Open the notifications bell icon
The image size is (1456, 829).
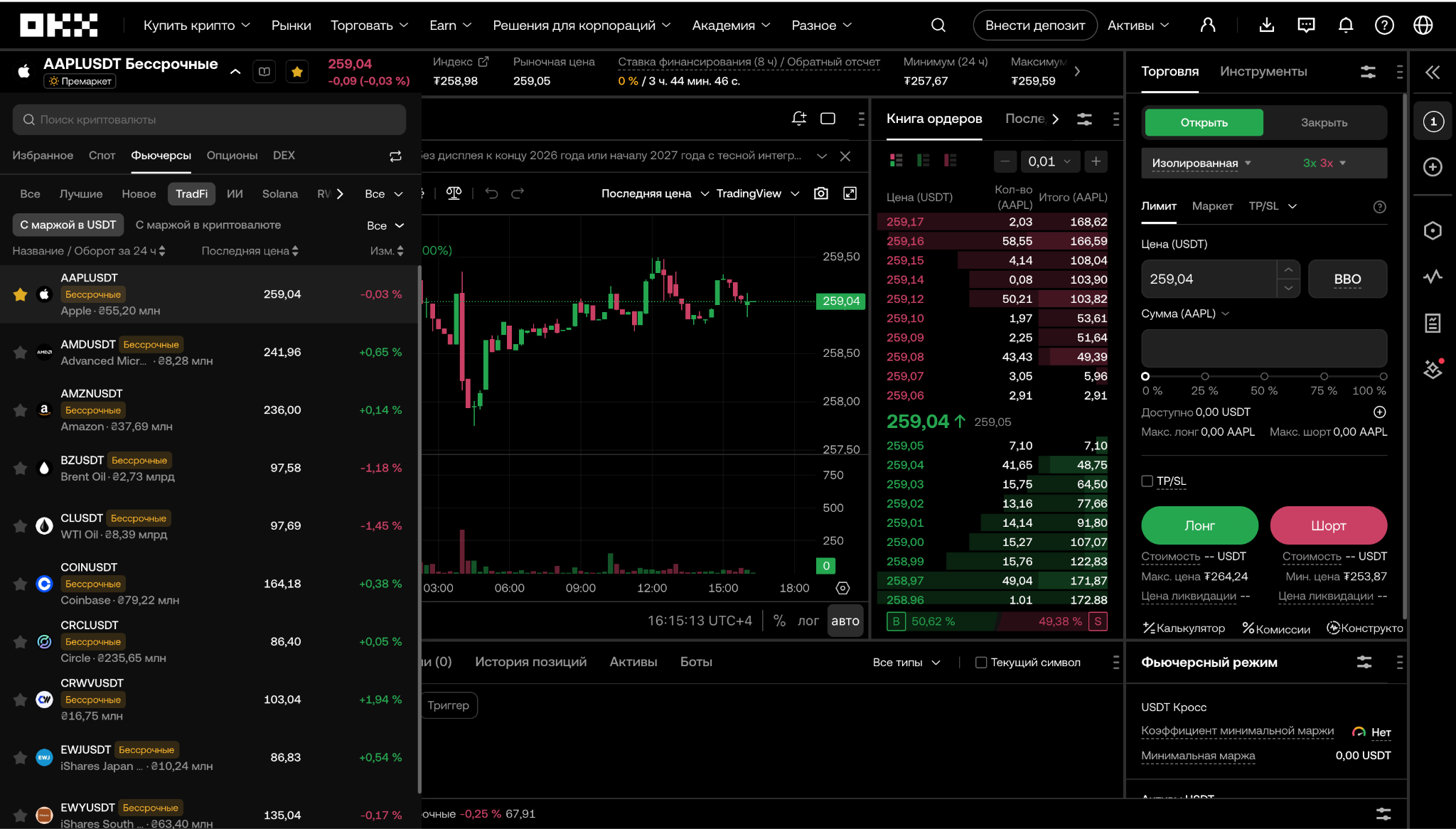pos(1345,26)
